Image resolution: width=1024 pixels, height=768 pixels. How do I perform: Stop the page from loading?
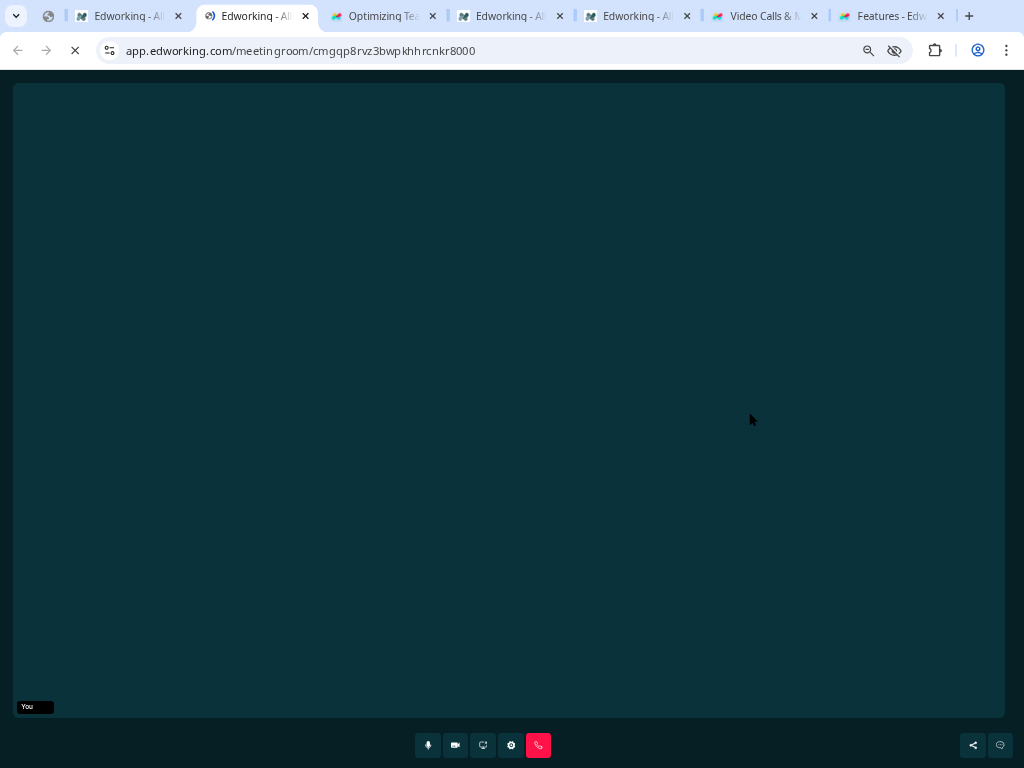75,50
